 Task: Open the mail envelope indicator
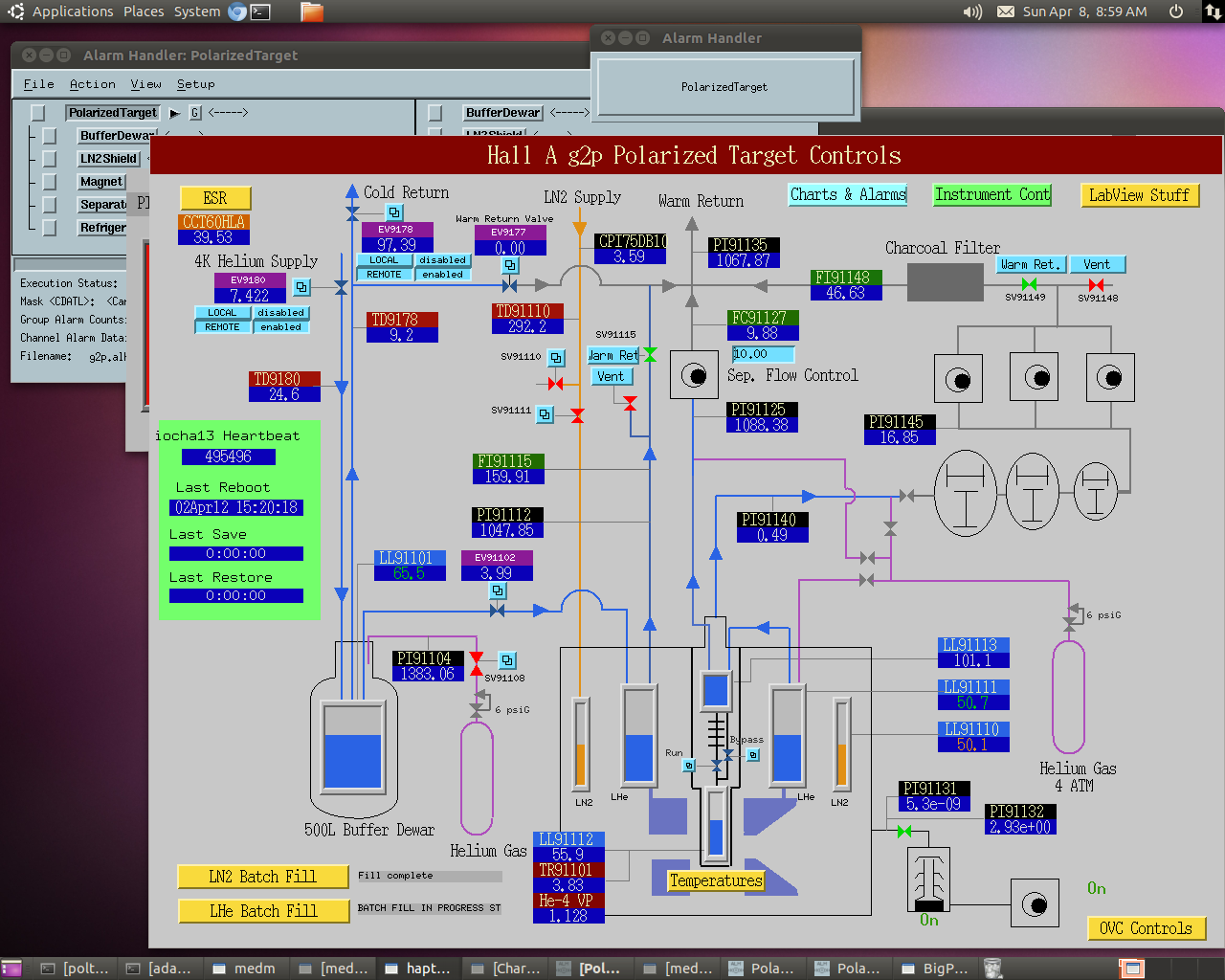click(1006, 11)
